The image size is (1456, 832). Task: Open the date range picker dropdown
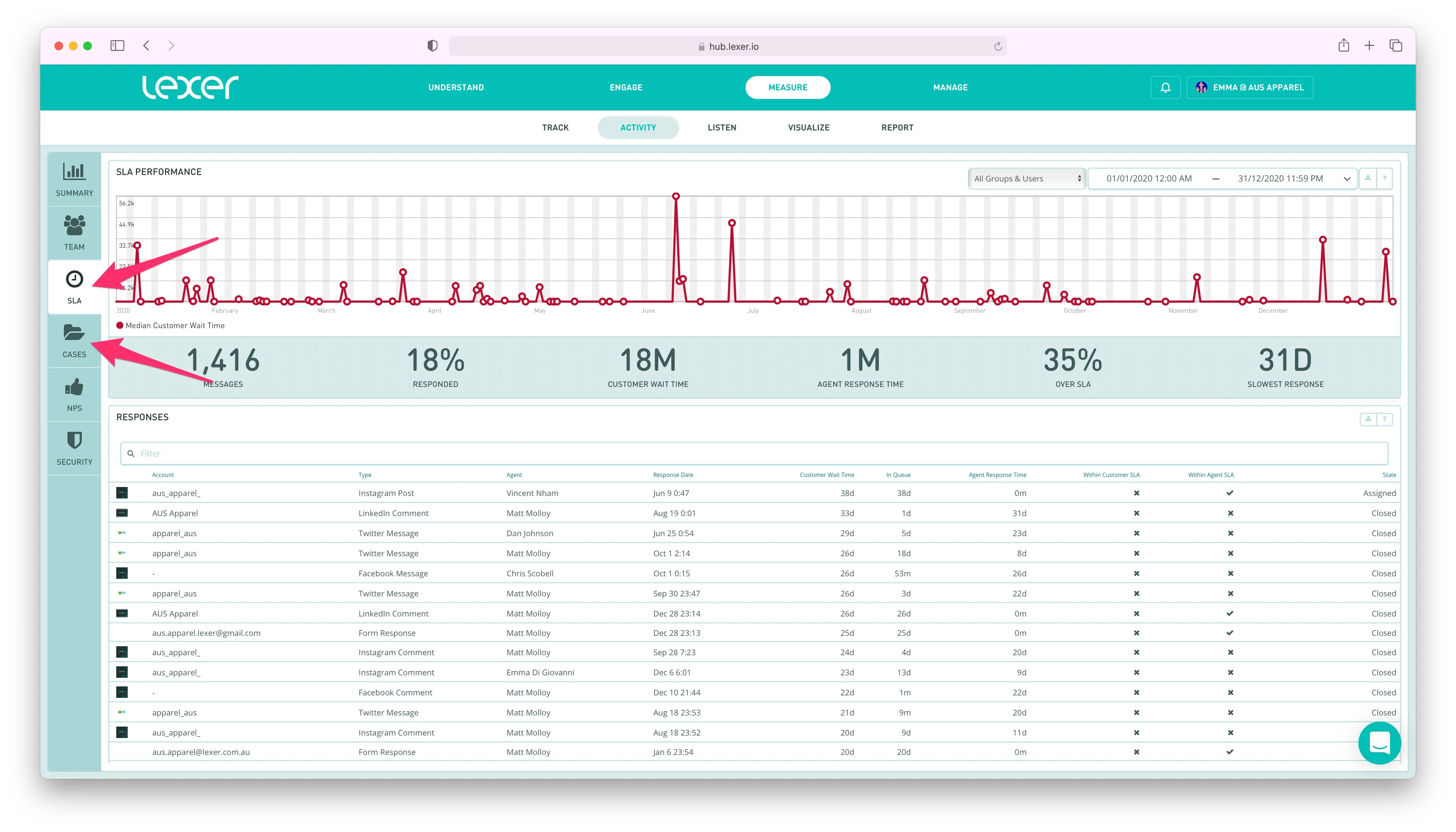point(1346,178)
